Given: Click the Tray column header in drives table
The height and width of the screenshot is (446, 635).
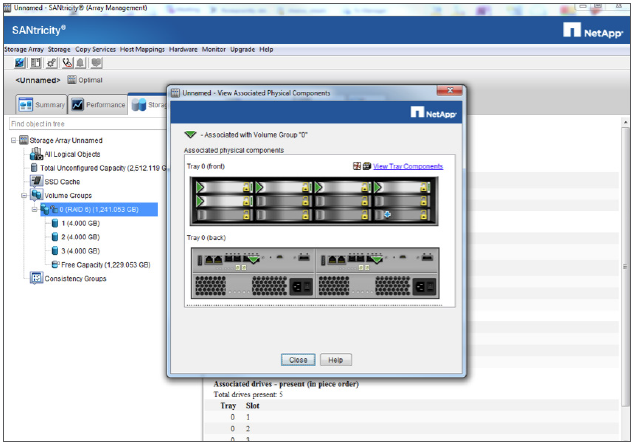Looking at the screenshot, I should tap(228, 405).
